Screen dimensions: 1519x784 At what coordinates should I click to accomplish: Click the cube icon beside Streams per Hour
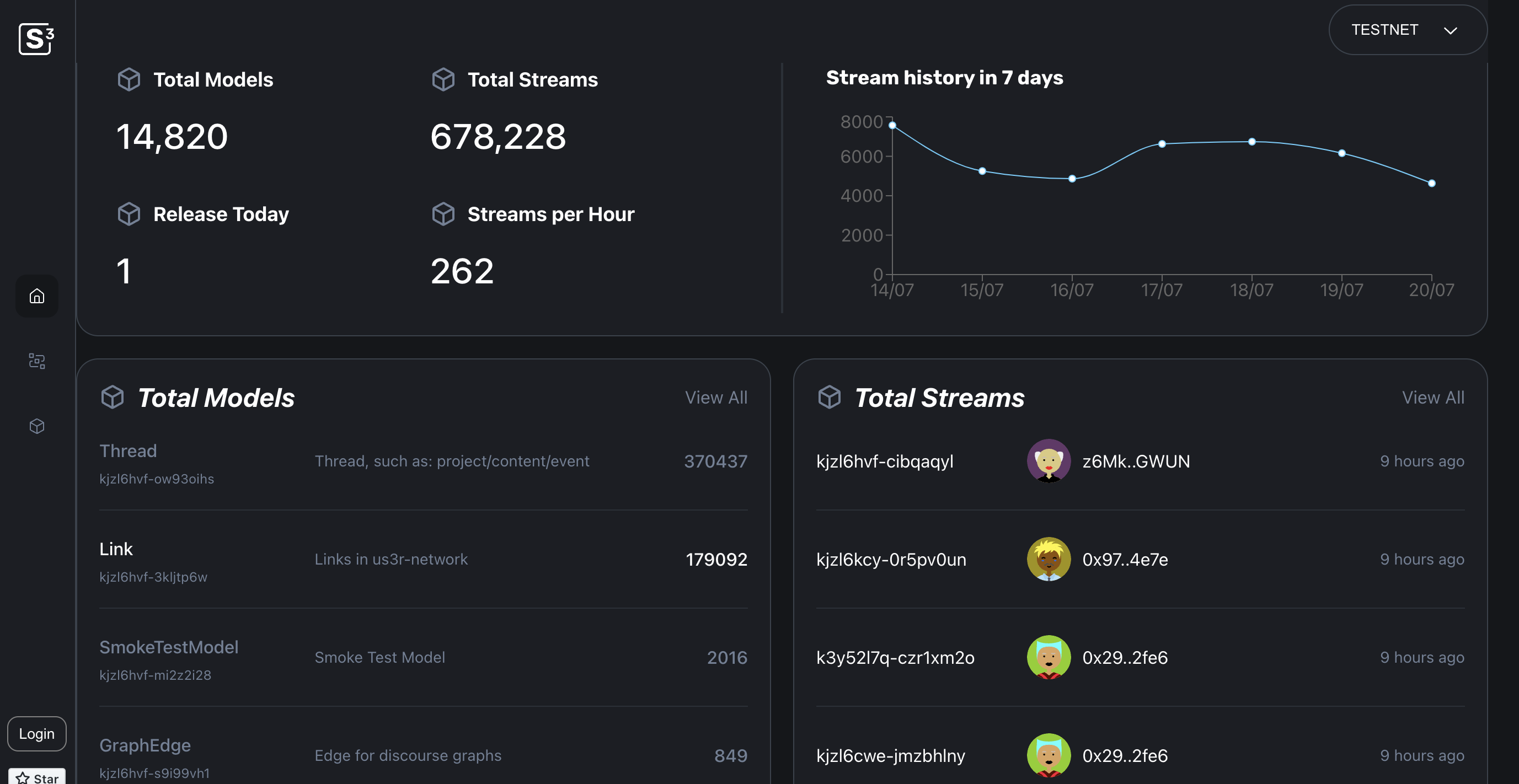point(443,213)
